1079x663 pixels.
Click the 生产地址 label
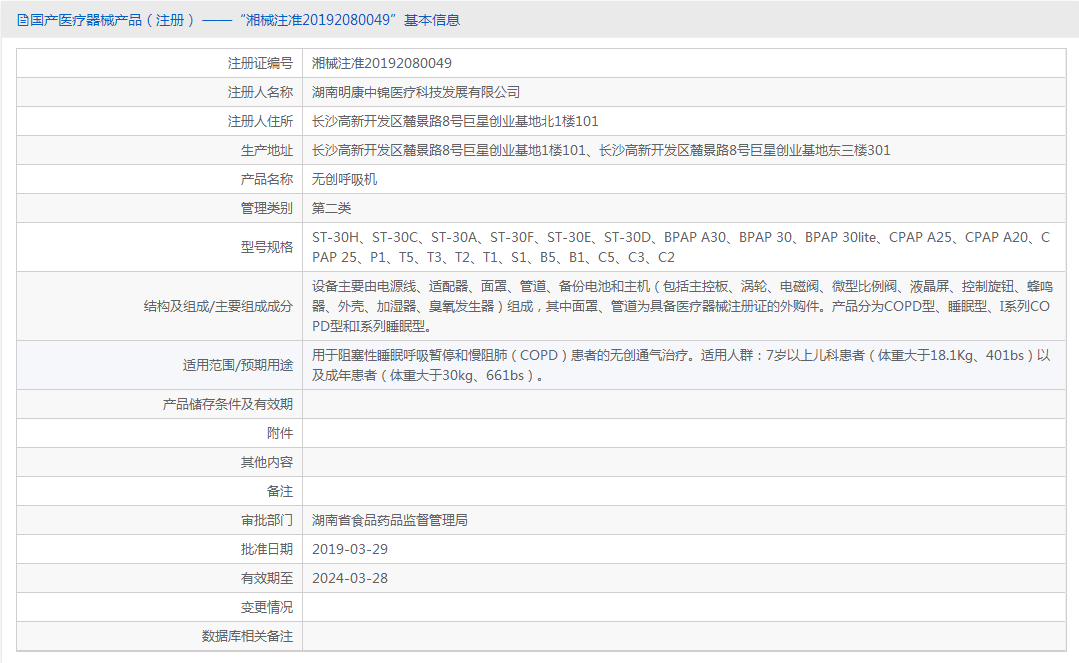point(266,150)
